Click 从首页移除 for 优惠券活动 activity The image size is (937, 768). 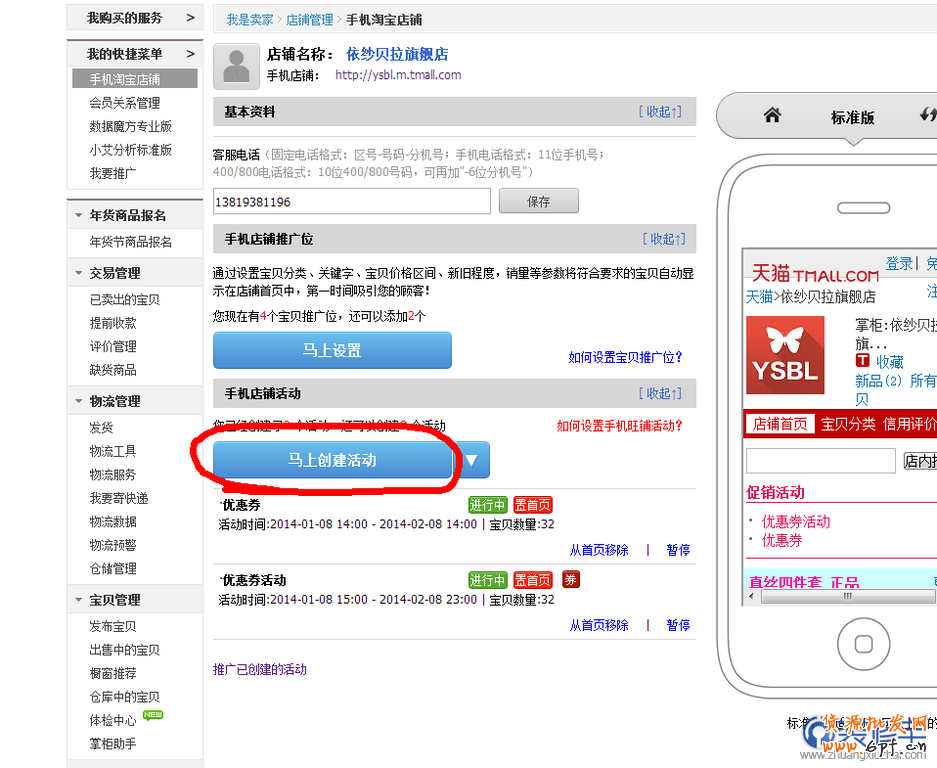pyautogui.click(x=599, y=625)
